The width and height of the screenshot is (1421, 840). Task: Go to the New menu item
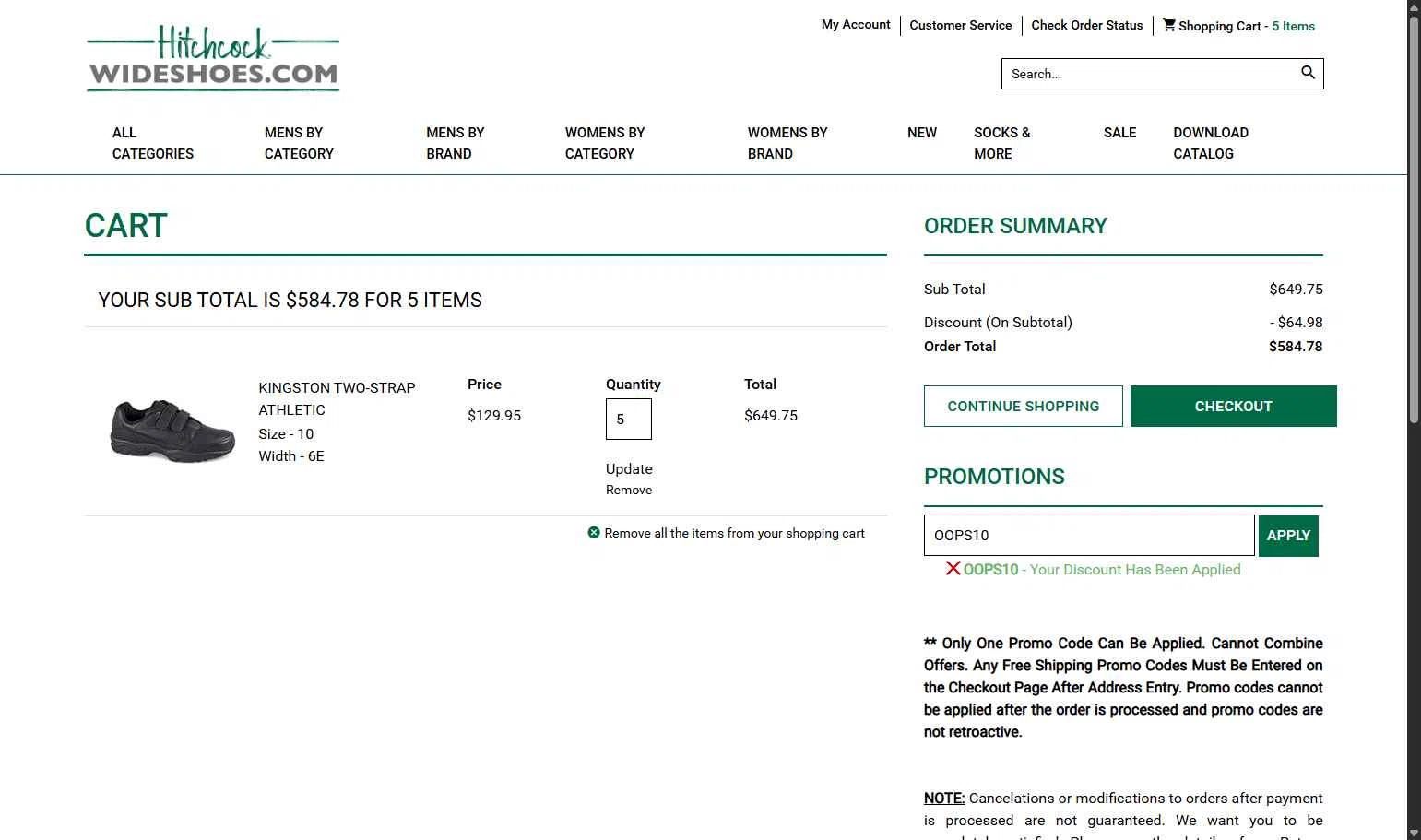coord(922,133)
